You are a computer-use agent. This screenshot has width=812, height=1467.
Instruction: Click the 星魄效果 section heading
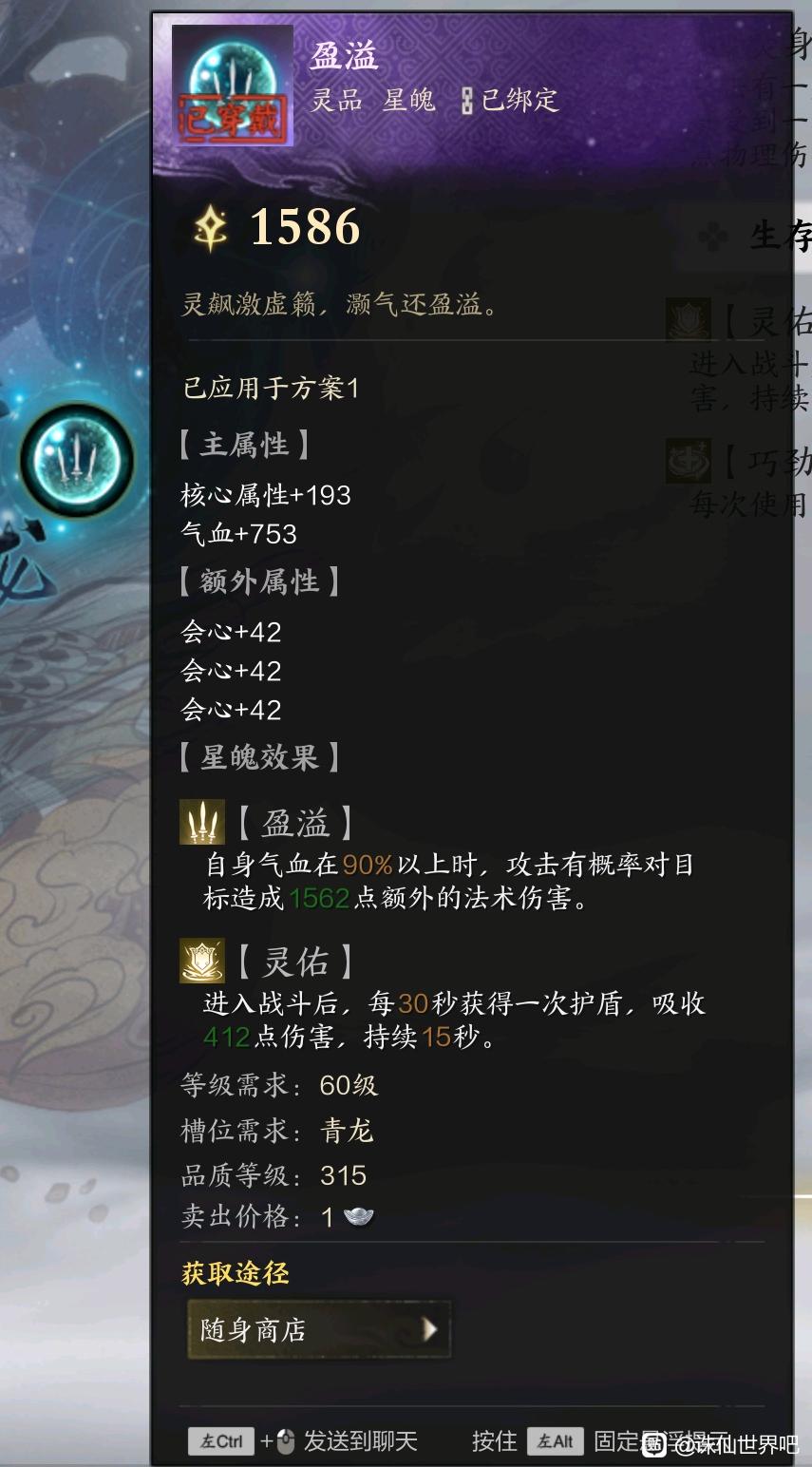259,757
